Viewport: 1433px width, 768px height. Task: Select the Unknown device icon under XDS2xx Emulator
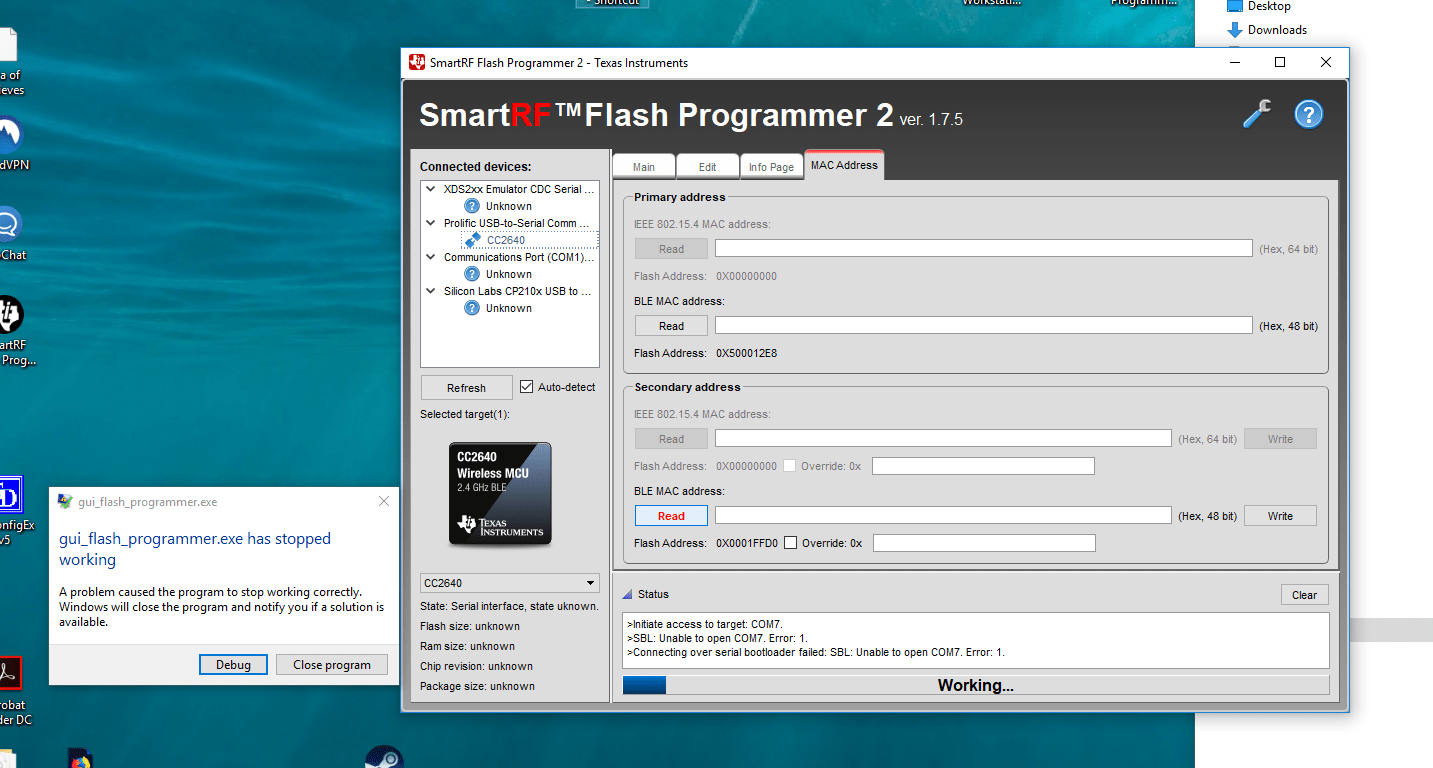(472, 206)
